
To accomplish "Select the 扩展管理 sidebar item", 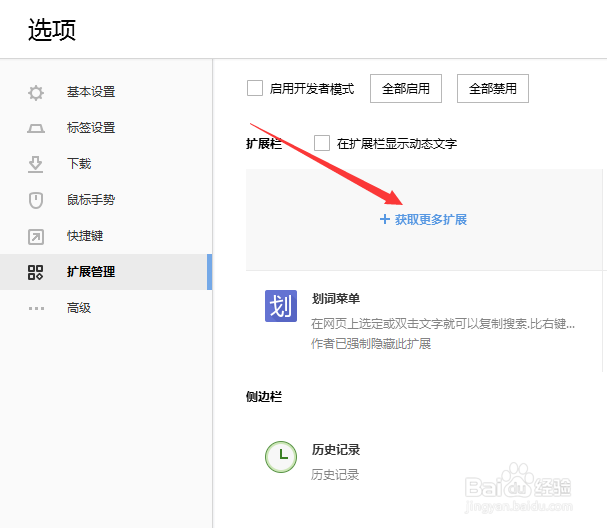I will [106, 272].
